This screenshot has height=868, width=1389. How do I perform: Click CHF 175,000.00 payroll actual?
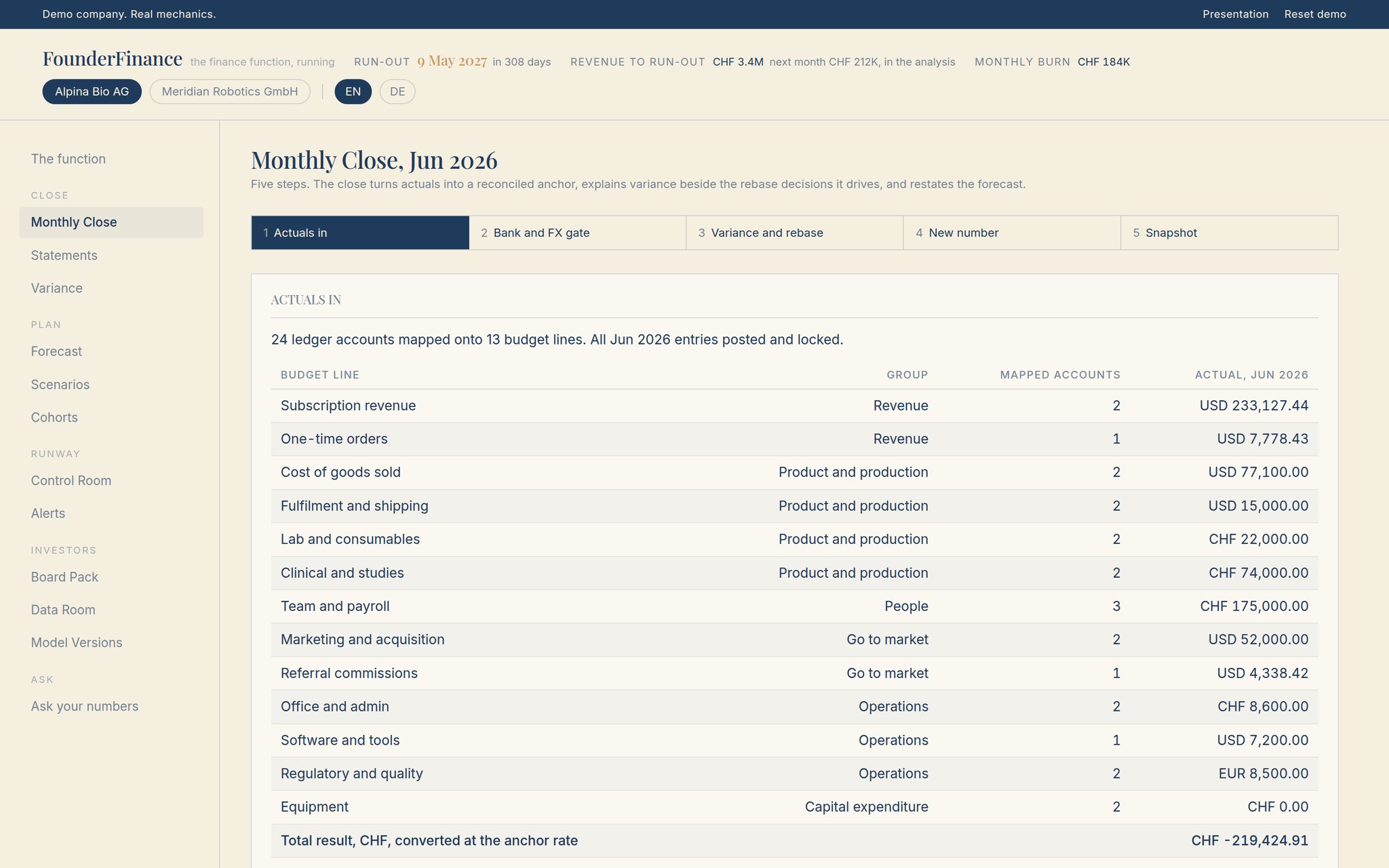[x=1254, y=606]
